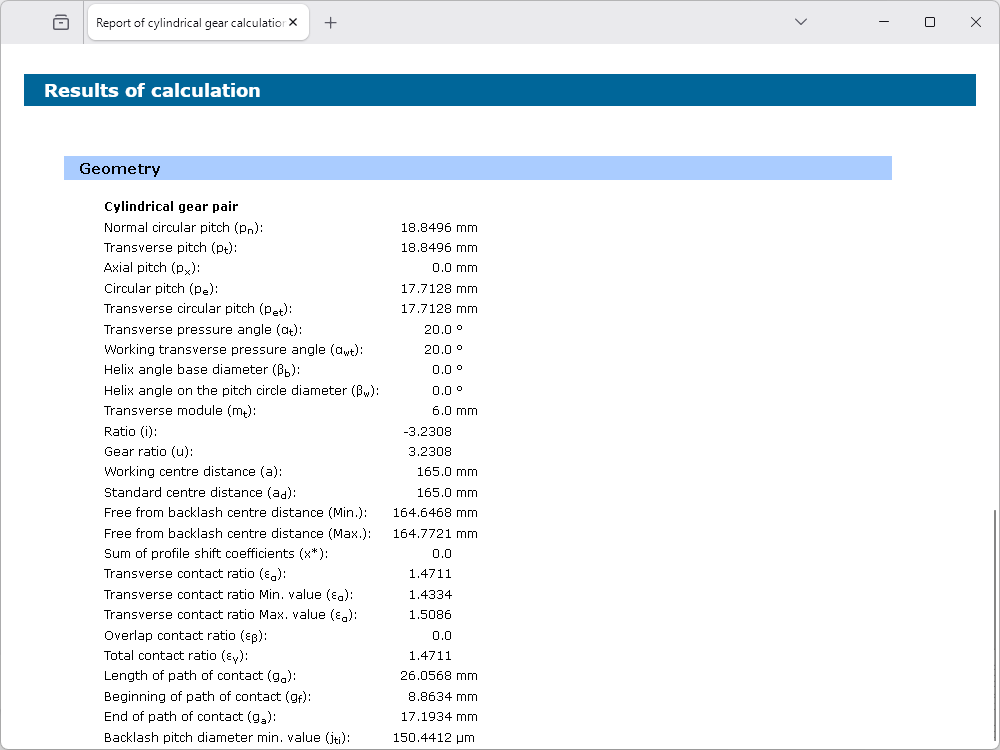Click the Total contact ratio value 1.4711

(430, 656)
